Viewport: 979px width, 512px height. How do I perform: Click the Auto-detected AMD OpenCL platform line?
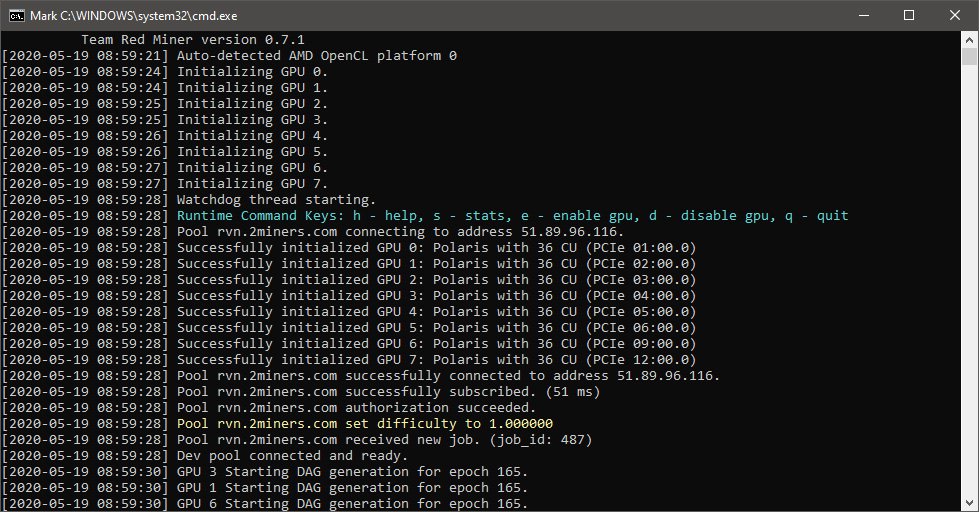pos(229,56)
